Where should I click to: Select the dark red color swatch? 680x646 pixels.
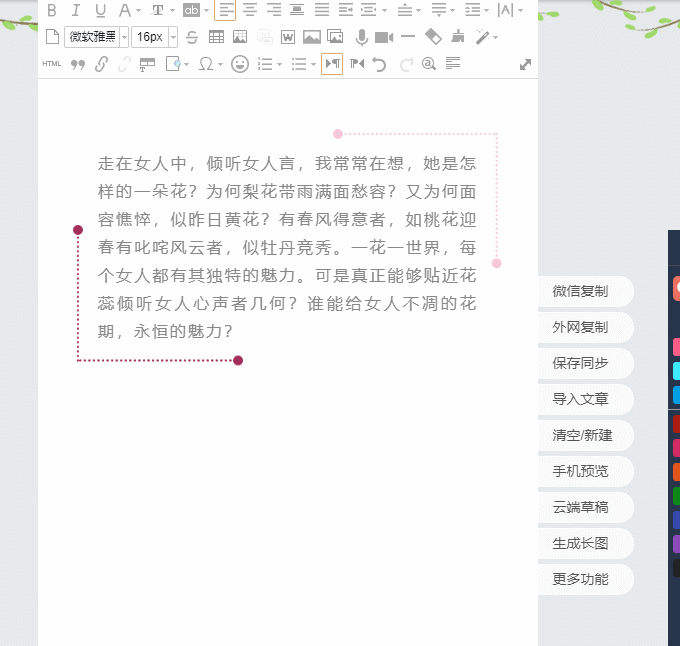(x=676, y=424)
